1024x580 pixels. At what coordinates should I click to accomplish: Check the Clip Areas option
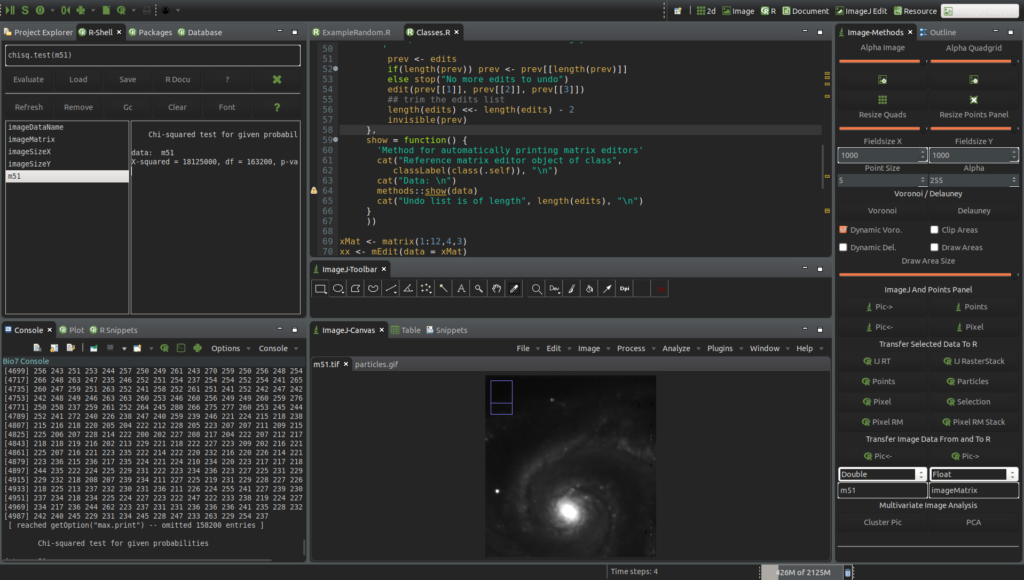(x=932, y=229)
